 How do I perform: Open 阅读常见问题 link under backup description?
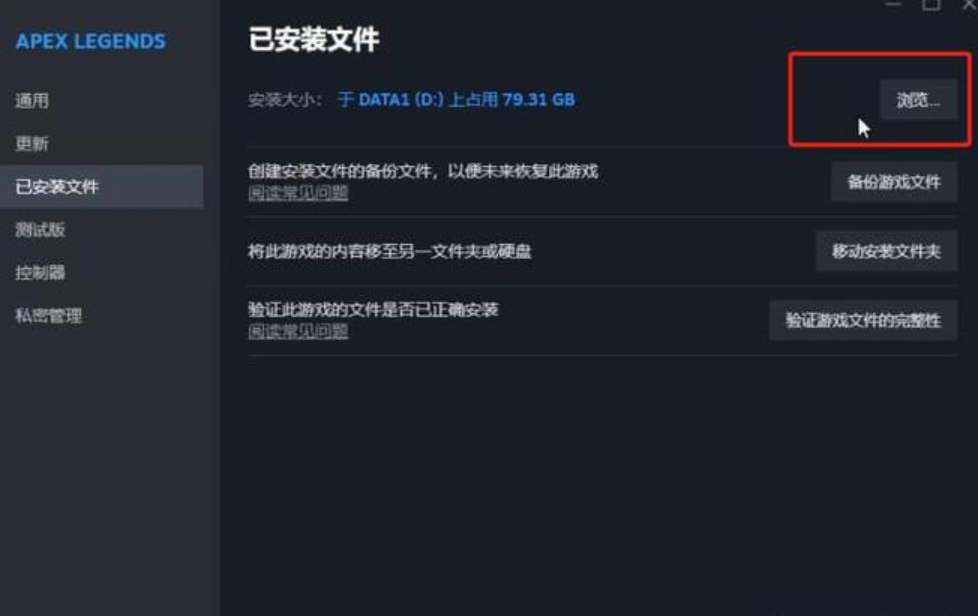coord(298,193)
